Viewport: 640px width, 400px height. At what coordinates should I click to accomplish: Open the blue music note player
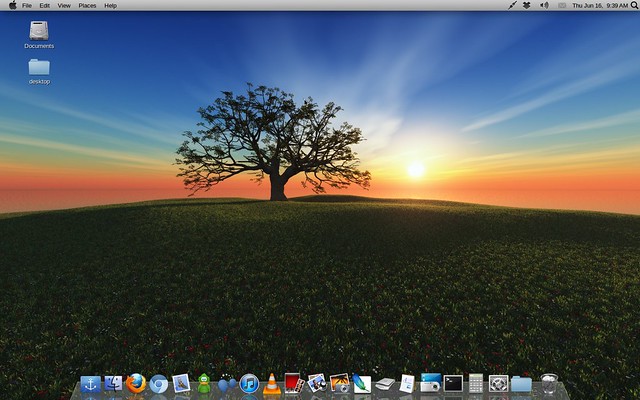(249, 384)
